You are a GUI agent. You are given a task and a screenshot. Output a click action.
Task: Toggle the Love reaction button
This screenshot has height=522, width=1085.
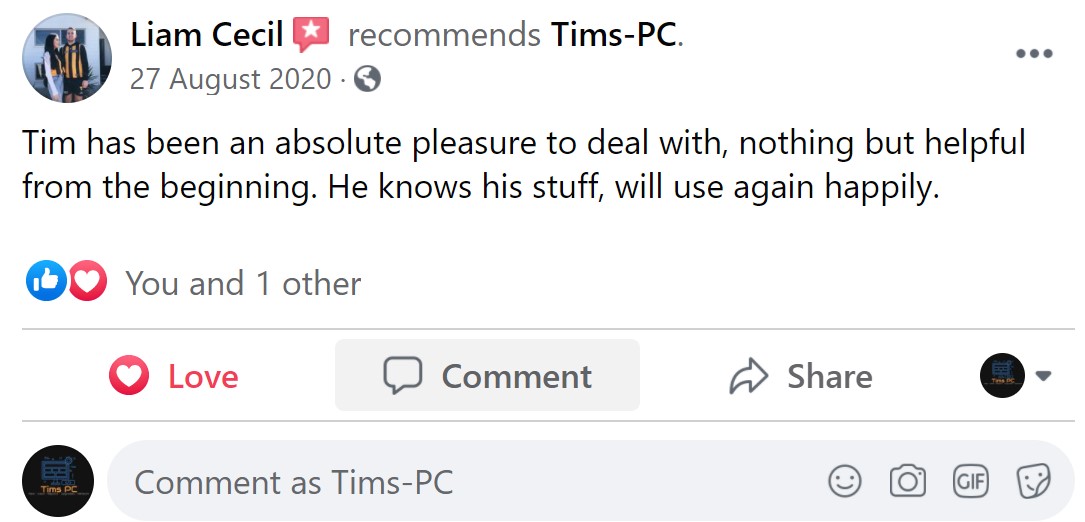pos(174,376)
